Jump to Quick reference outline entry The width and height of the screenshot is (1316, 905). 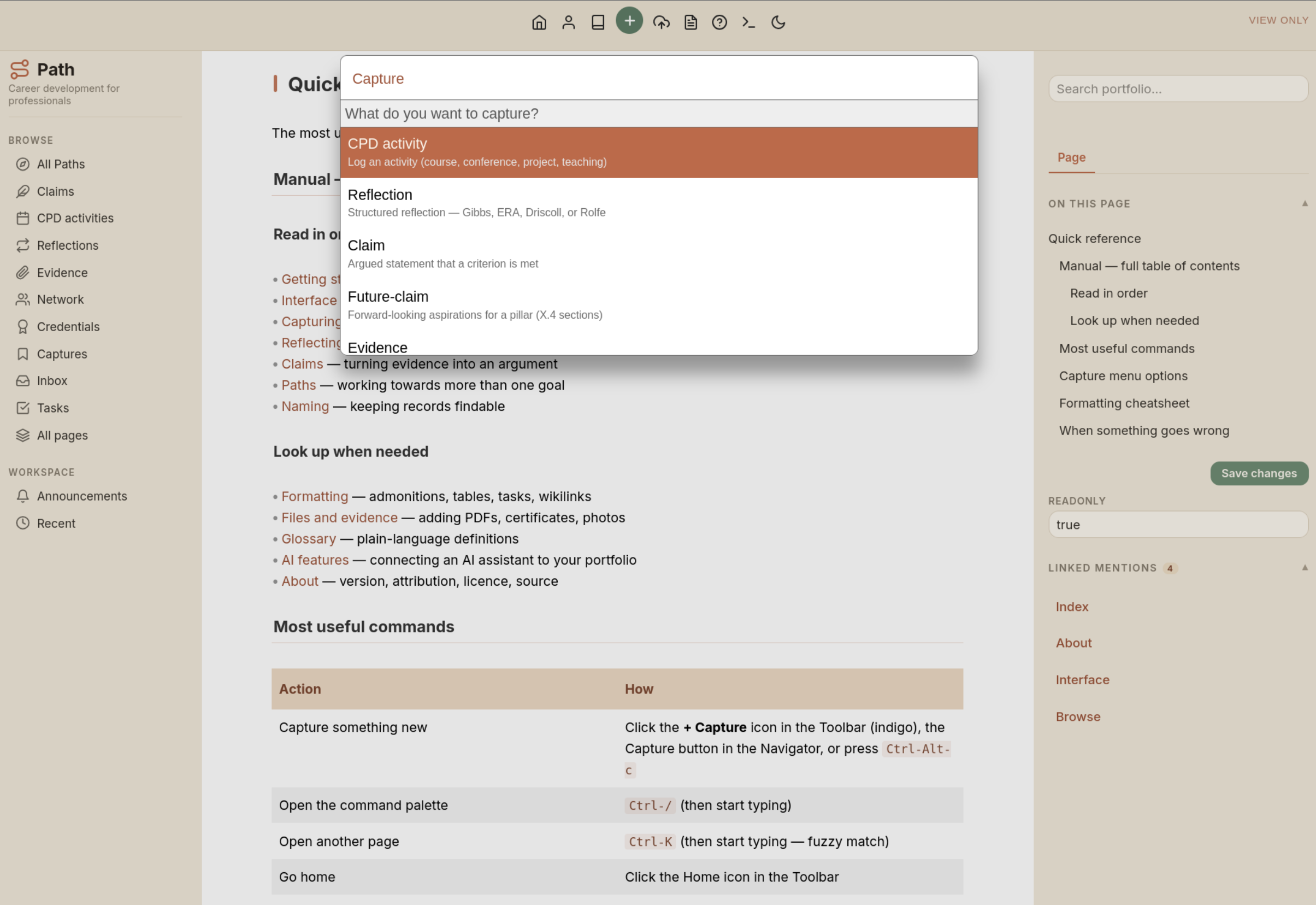[1094, 239]
